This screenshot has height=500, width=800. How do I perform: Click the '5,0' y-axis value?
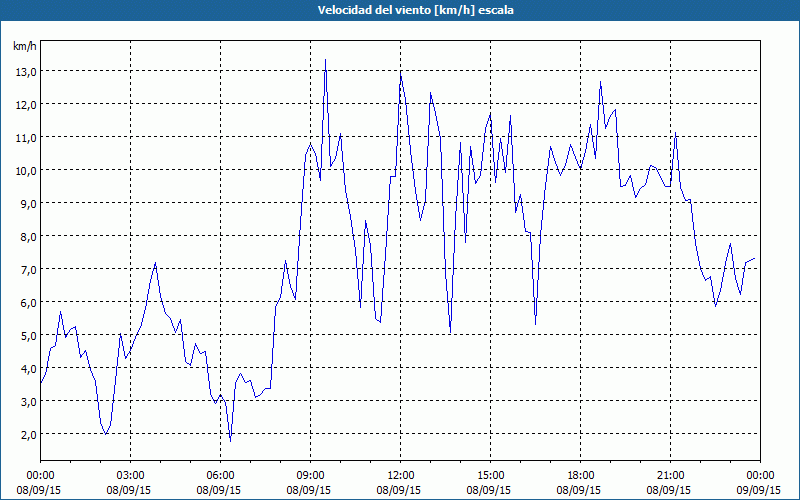coord(29,336)
